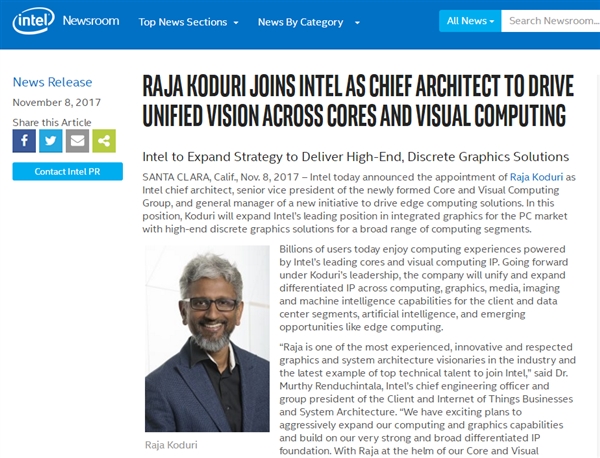Click the November 8, 2017 date text
600x458 pixels.
pyautogui.click(x=57, y=103)
